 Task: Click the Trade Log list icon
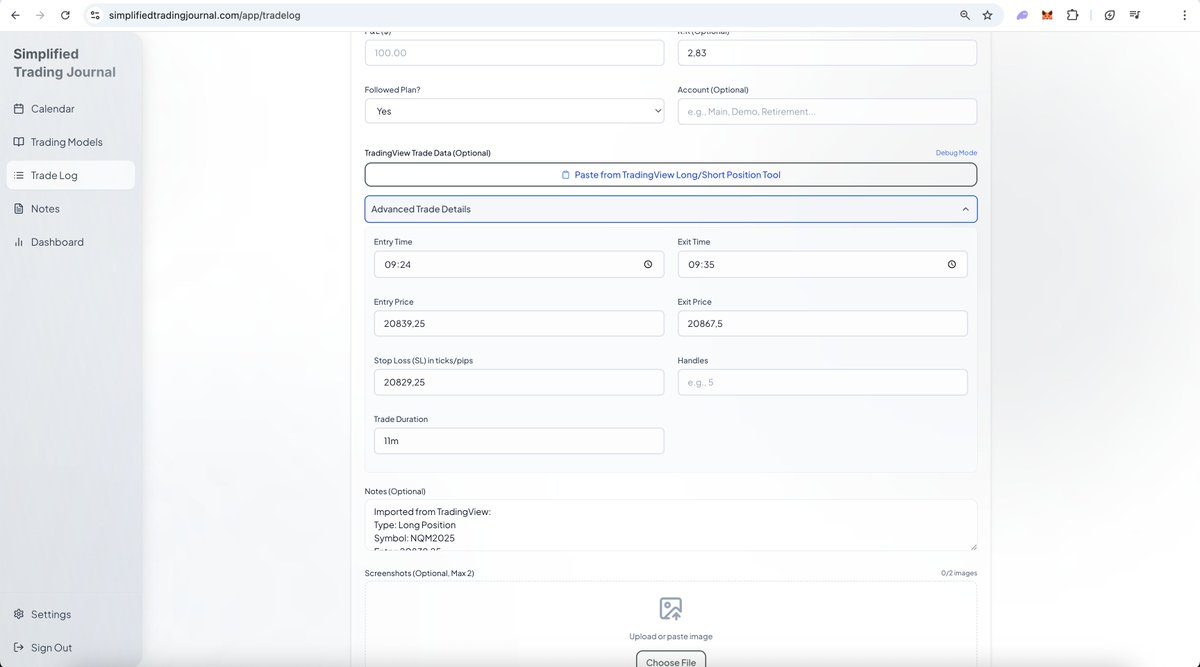point(19,175)
